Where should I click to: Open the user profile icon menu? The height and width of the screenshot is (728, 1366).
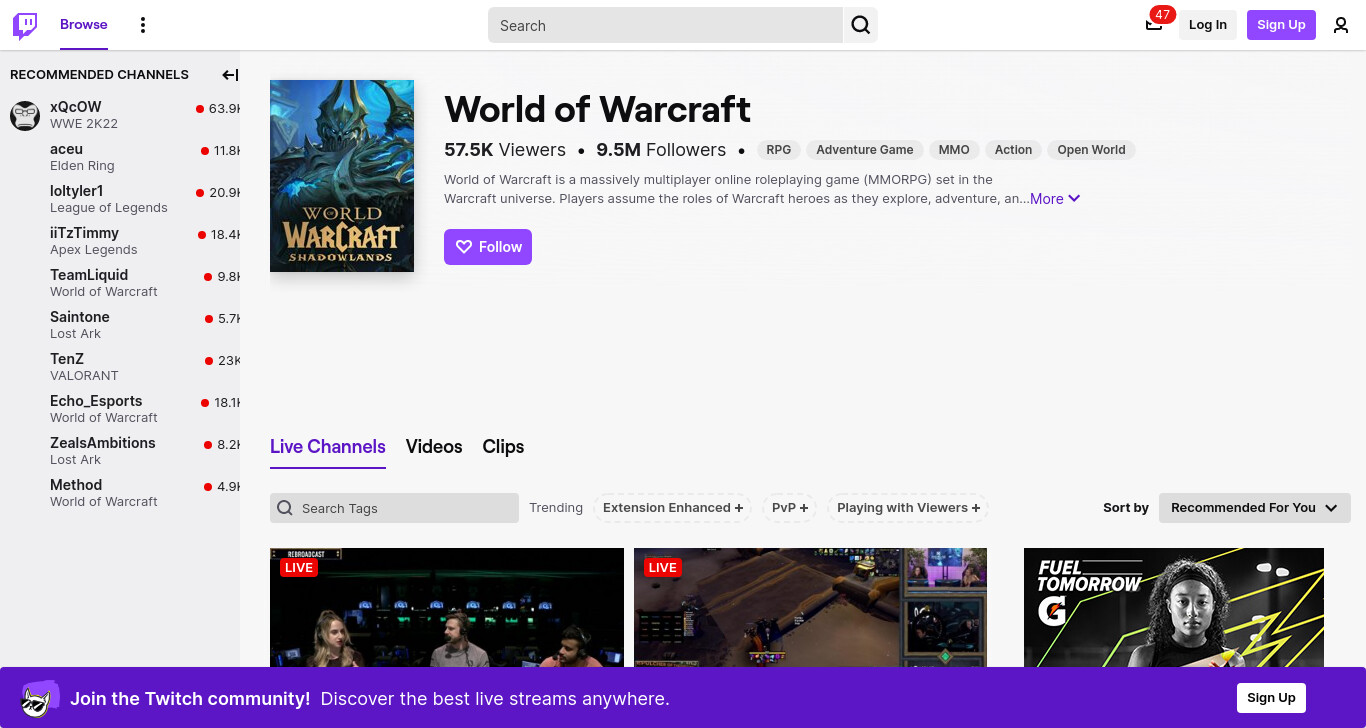click(x=1341, y=25)
